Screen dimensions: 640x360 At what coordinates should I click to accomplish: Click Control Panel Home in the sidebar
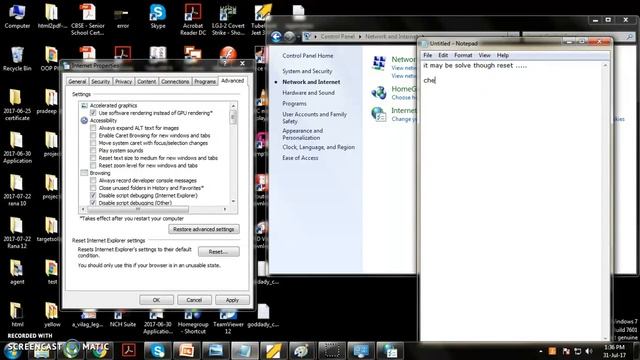(307, 56)
